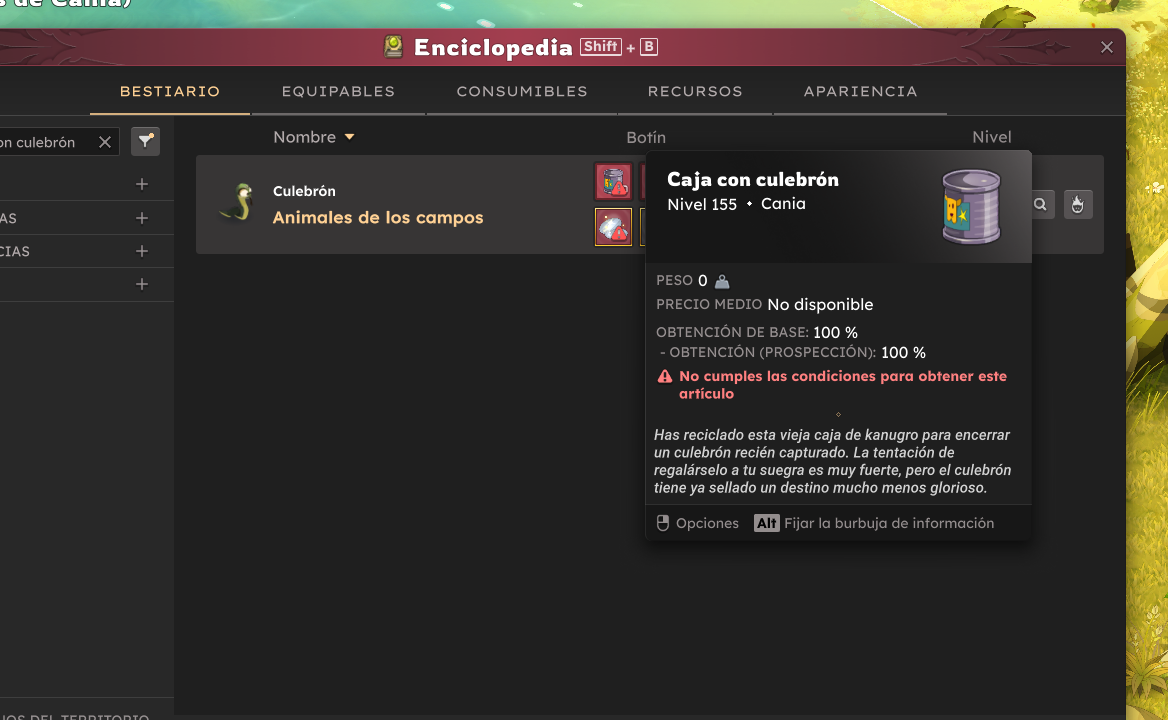
Task: Switch to the EQUIPABLES tab
Action: tap(338, 92)
